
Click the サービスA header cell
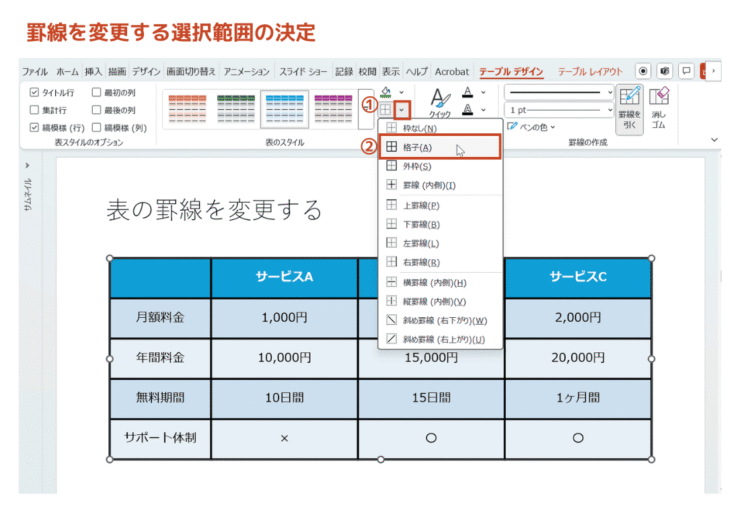click(284, 278)
